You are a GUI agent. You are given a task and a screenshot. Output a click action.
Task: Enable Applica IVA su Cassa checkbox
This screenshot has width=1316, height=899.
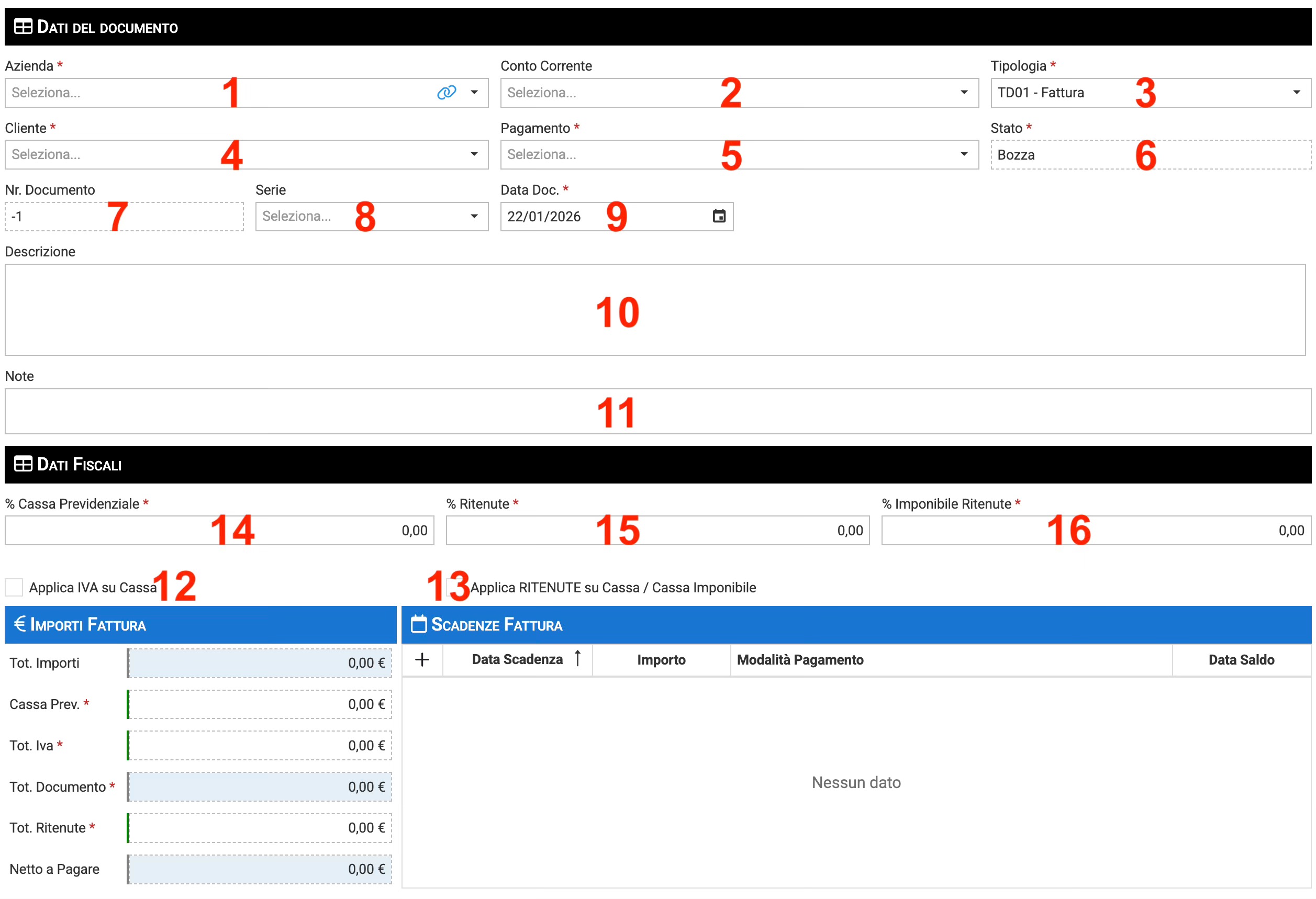coord(14,587)
